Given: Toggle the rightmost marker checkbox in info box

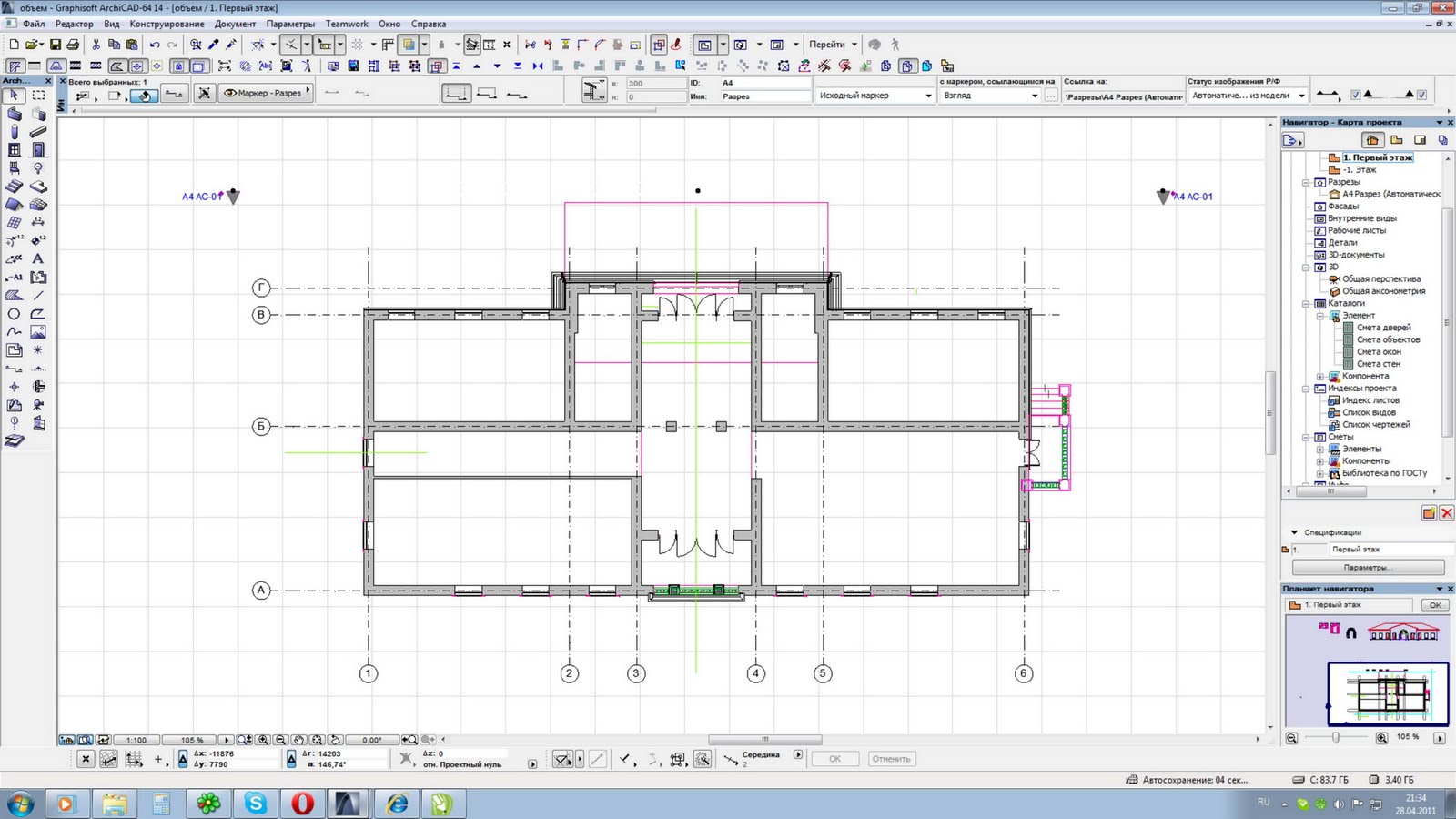Looking at the screenshot, I should 1421,95.
